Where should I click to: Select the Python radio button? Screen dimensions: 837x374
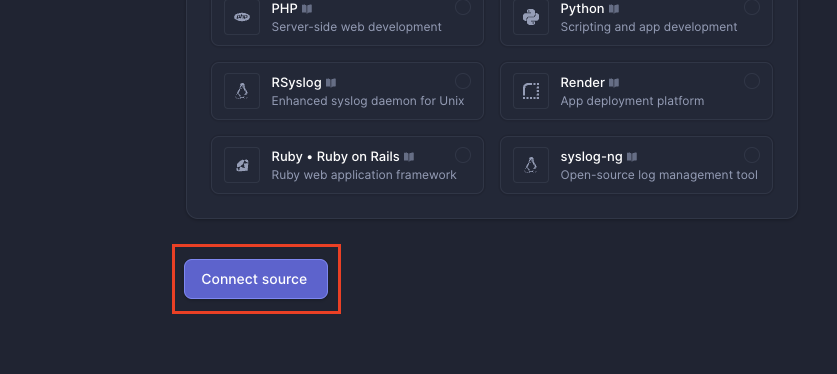(752, 7)
